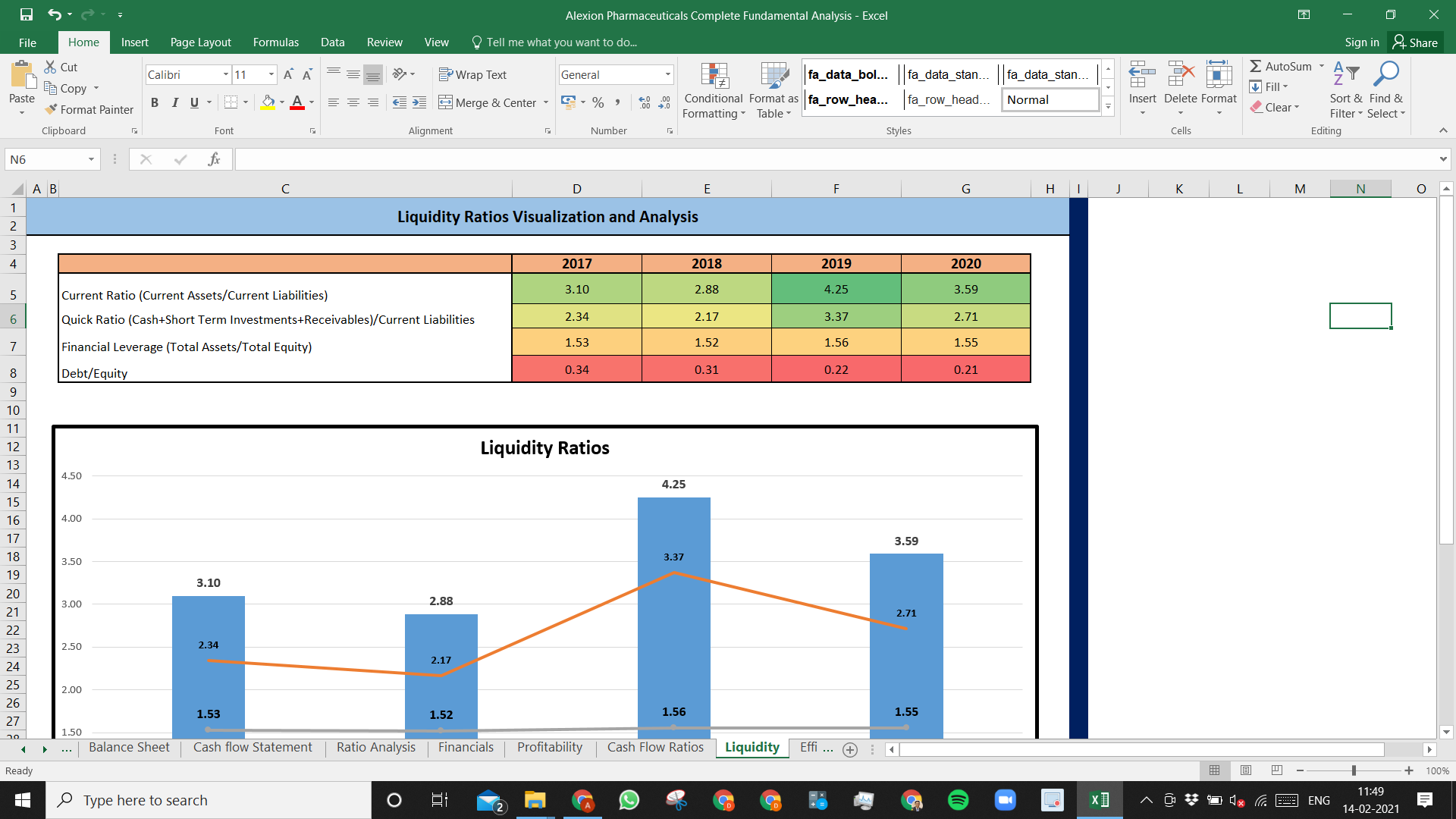Toggle Bold formatting

pos(155,102)
